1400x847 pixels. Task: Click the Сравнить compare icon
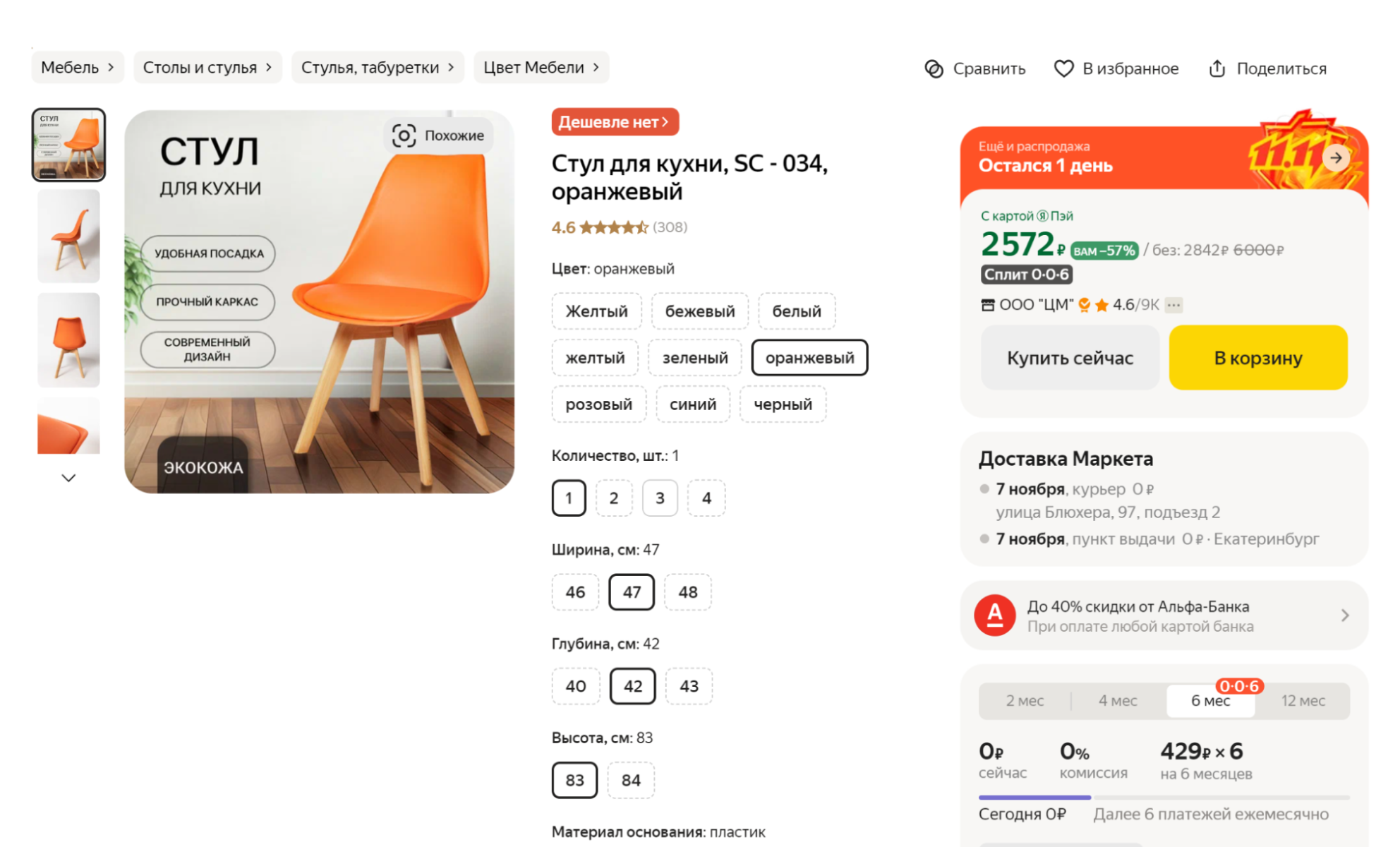[934, 68]
